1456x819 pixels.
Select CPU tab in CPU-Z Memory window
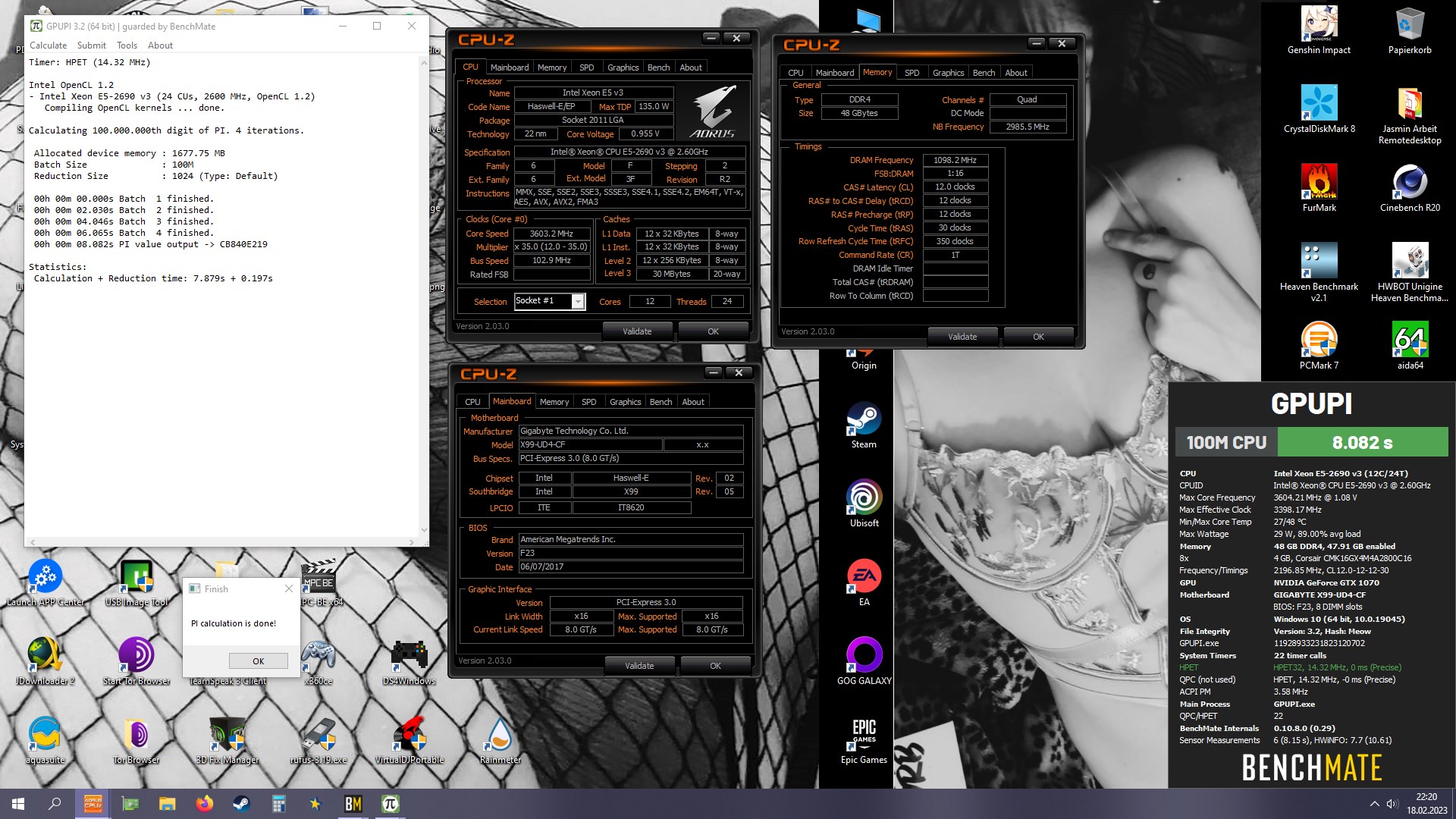point(795,73)
